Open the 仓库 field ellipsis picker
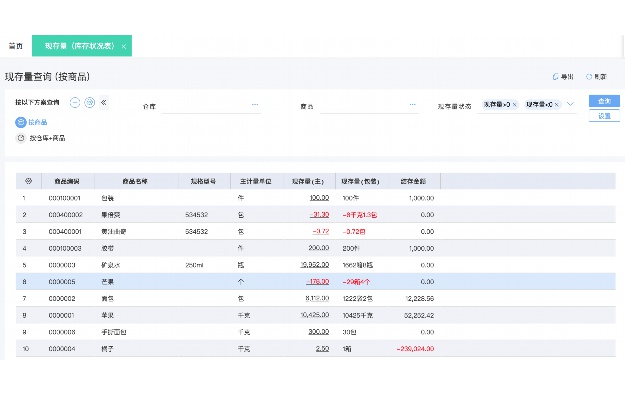 (x=255, y=104)
